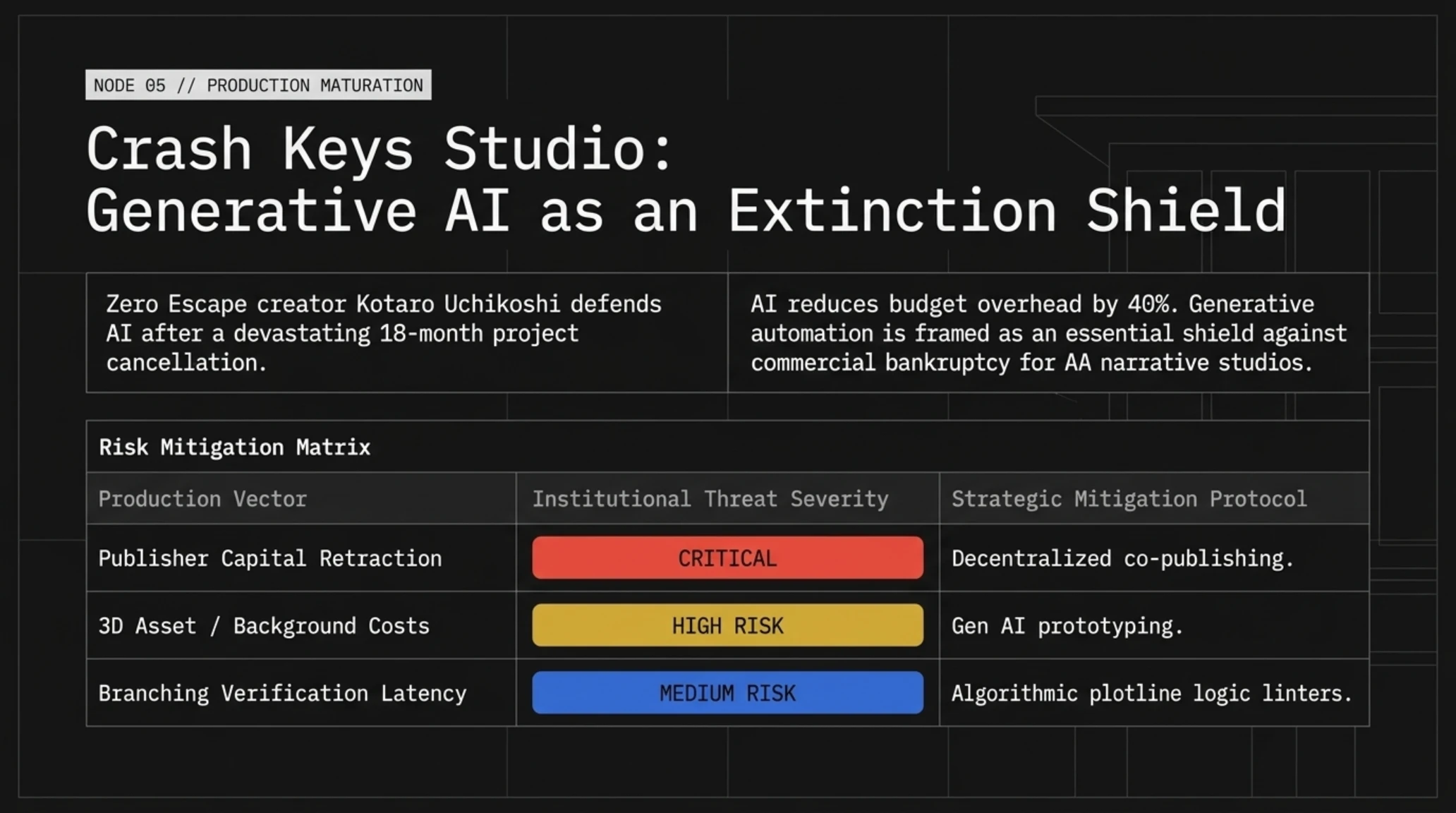Click the yellow HIGH RISK severity badge
The height and width of the screenshot is (813, 1456).
click(x=727, y=625)
